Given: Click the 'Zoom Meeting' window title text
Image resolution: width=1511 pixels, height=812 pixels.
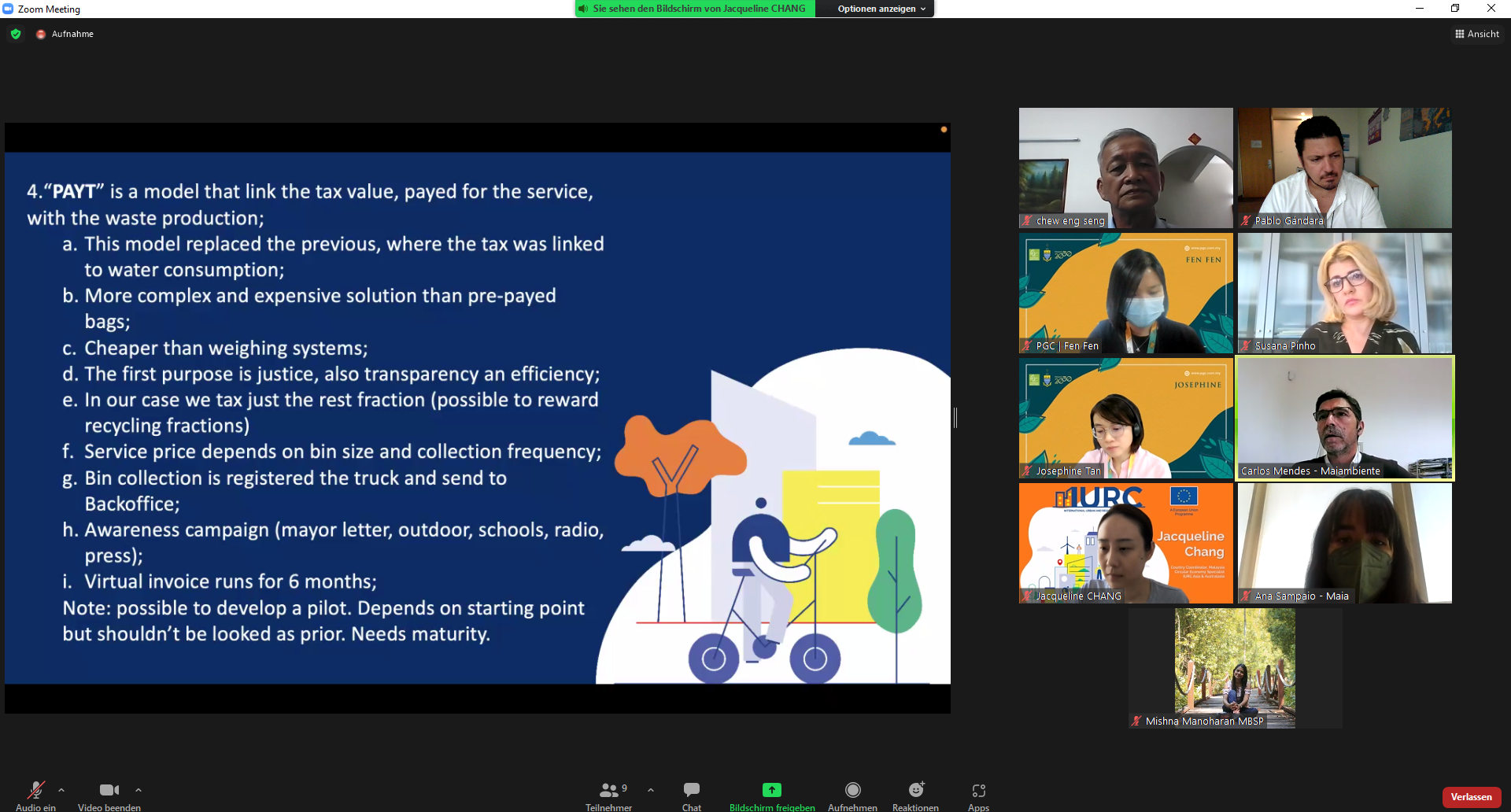Looking at the screenshot, I should [x=49, y=9].
